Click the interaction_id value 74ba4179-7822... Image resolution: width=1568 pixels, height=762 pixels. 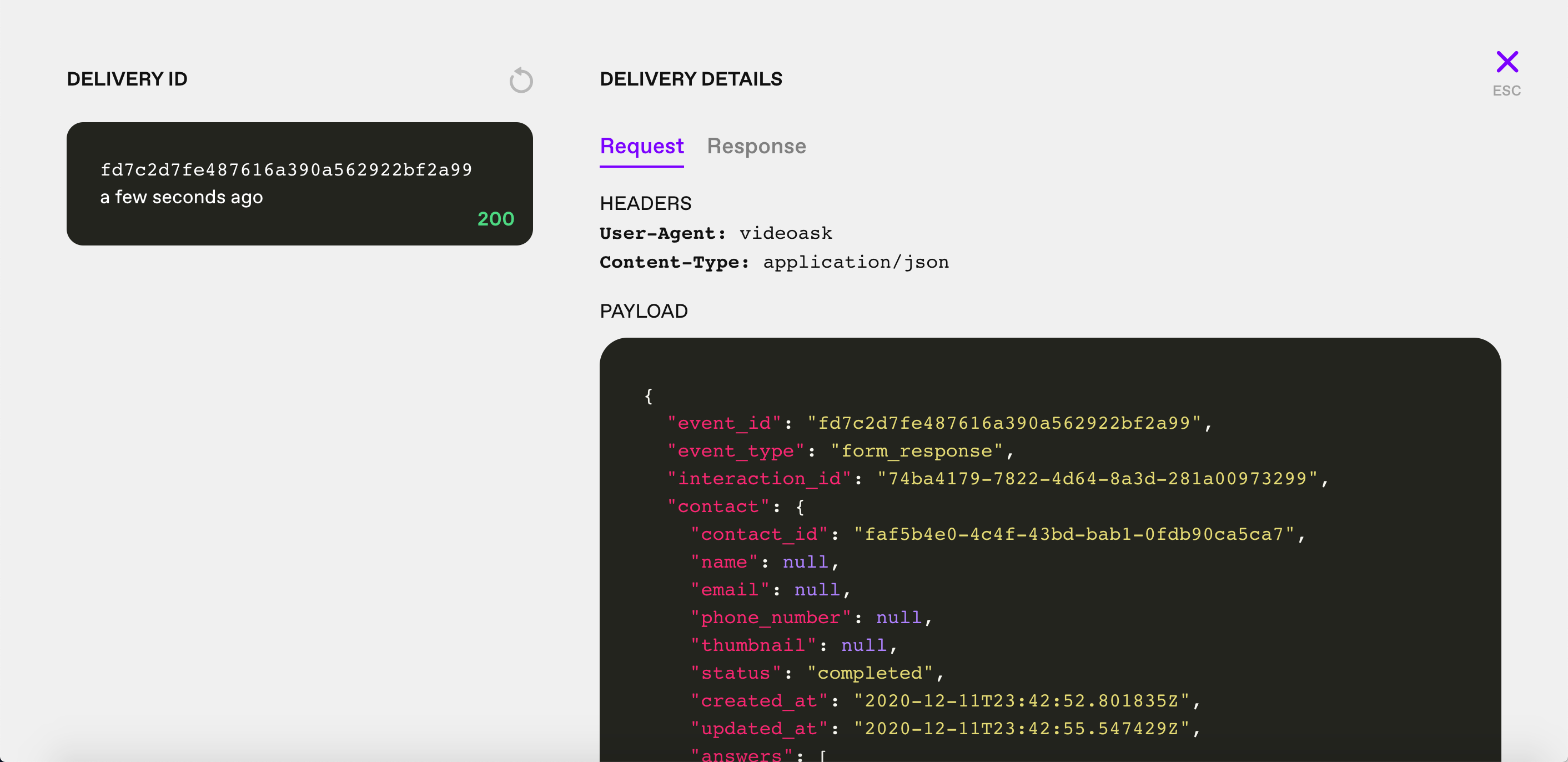(1098, 478)
